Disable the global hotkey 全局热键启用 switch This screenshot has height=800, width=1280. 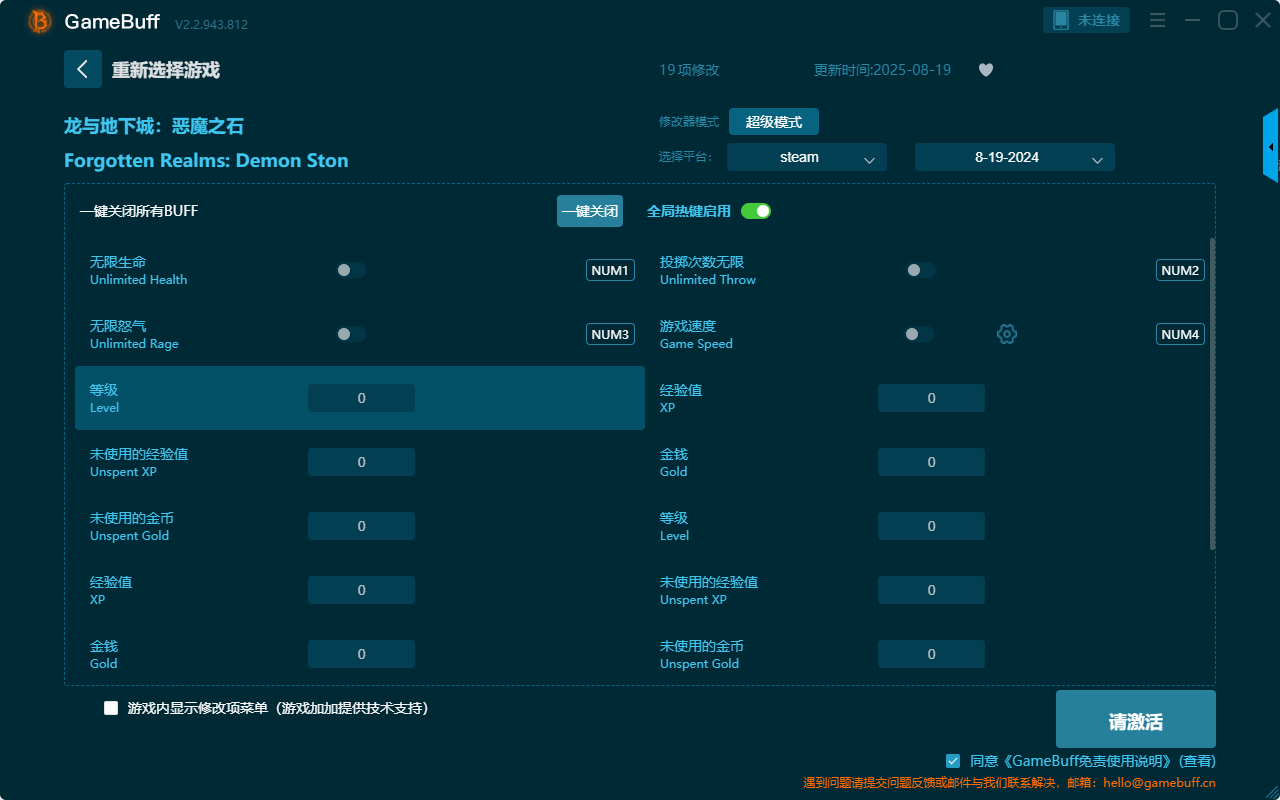[x=756, y=211]
